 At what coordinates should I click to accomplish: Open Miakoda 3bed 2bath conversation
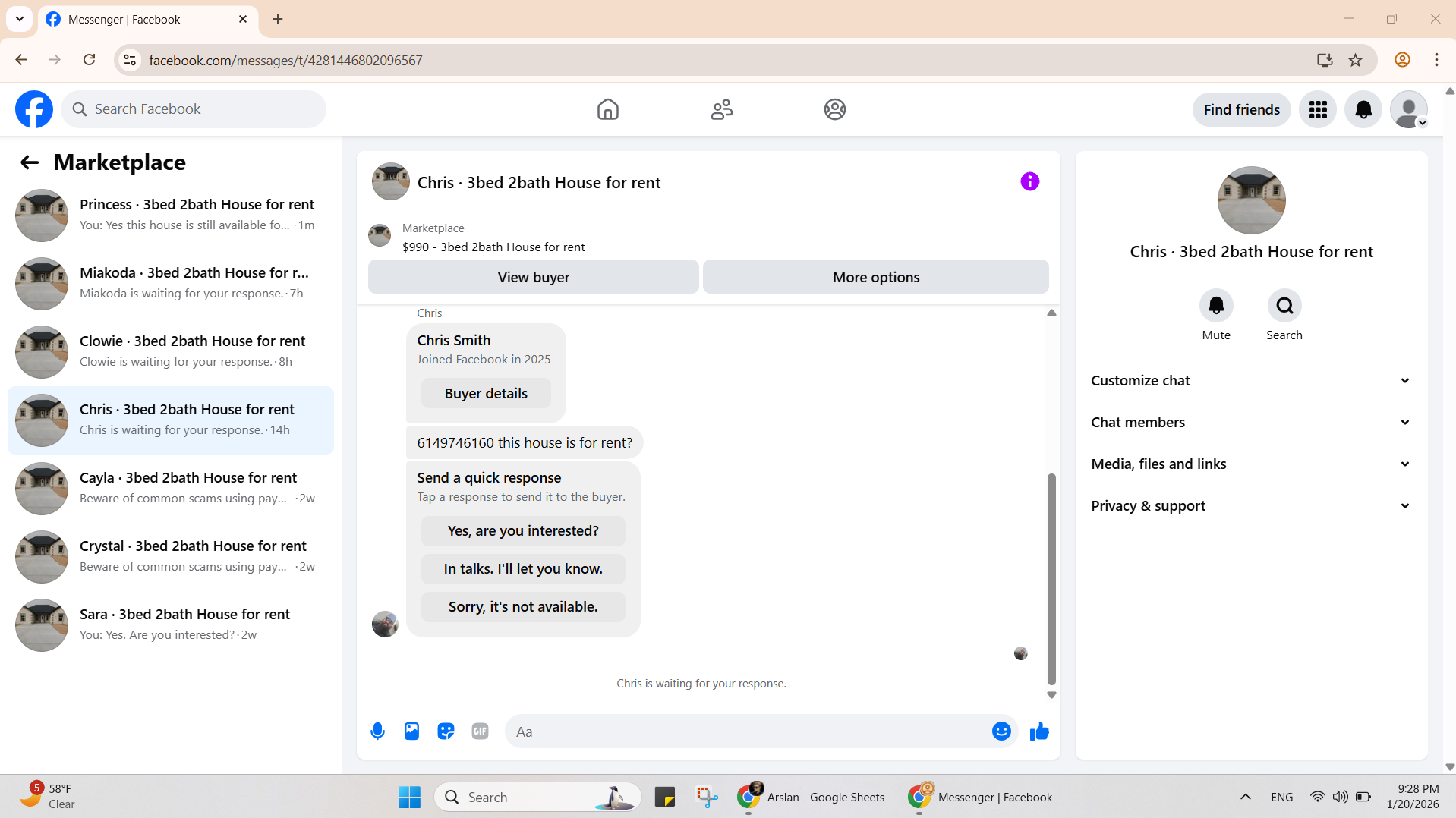pyautogui.click(x=171, y=284)
